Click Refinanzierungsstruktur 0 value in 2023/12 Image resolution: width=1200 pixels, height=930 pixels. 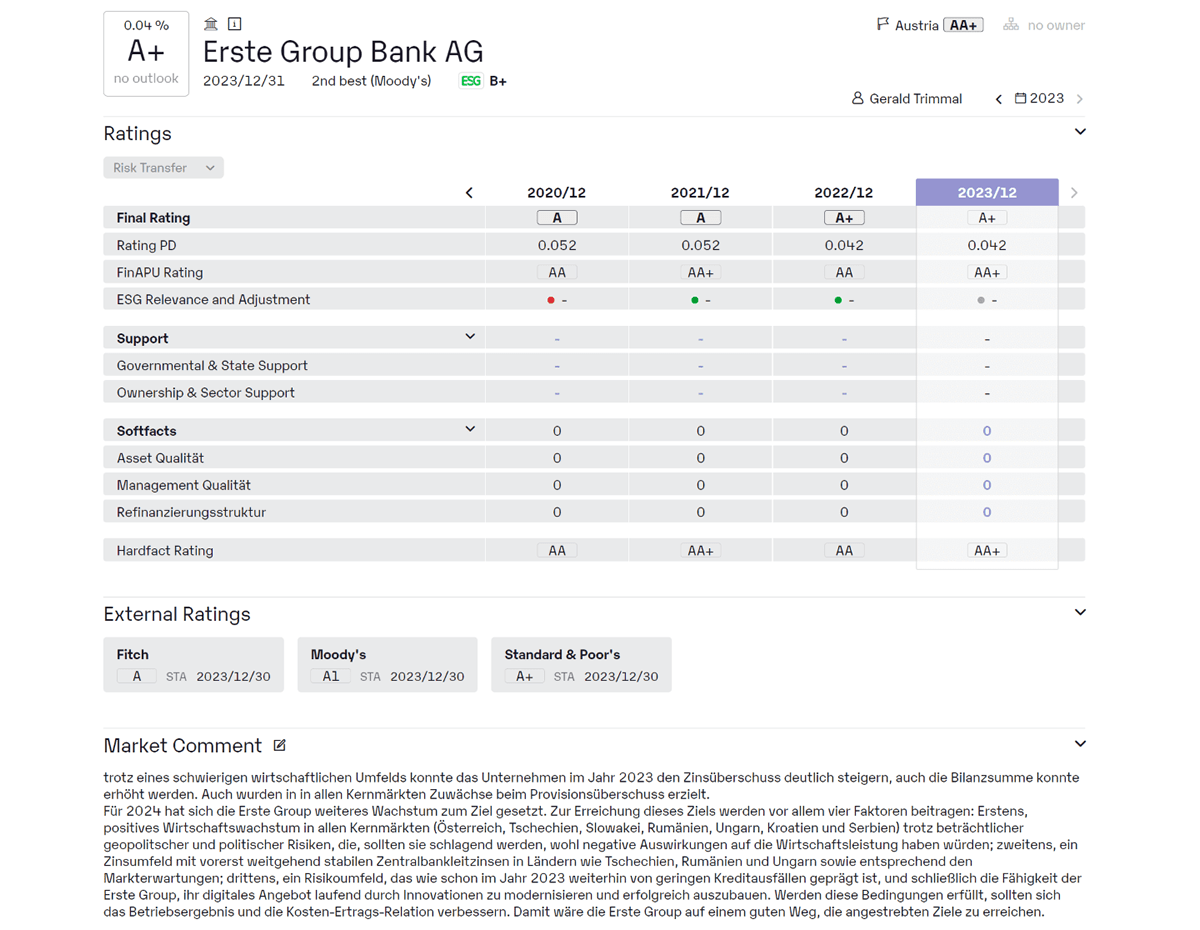pos(987,512)
